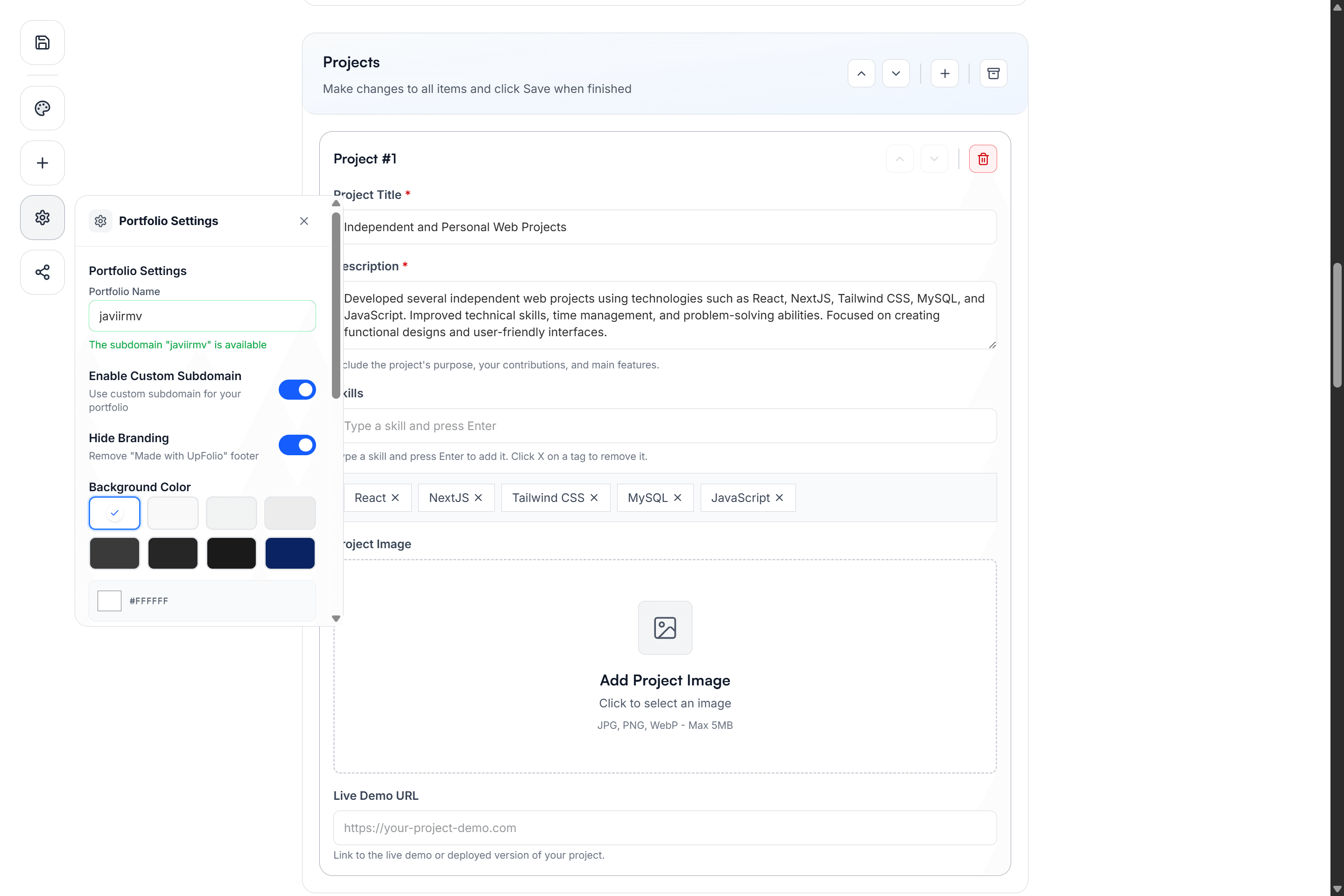Move Project #1 down using the chevron
1344x896 pixels.
(933, 158)
